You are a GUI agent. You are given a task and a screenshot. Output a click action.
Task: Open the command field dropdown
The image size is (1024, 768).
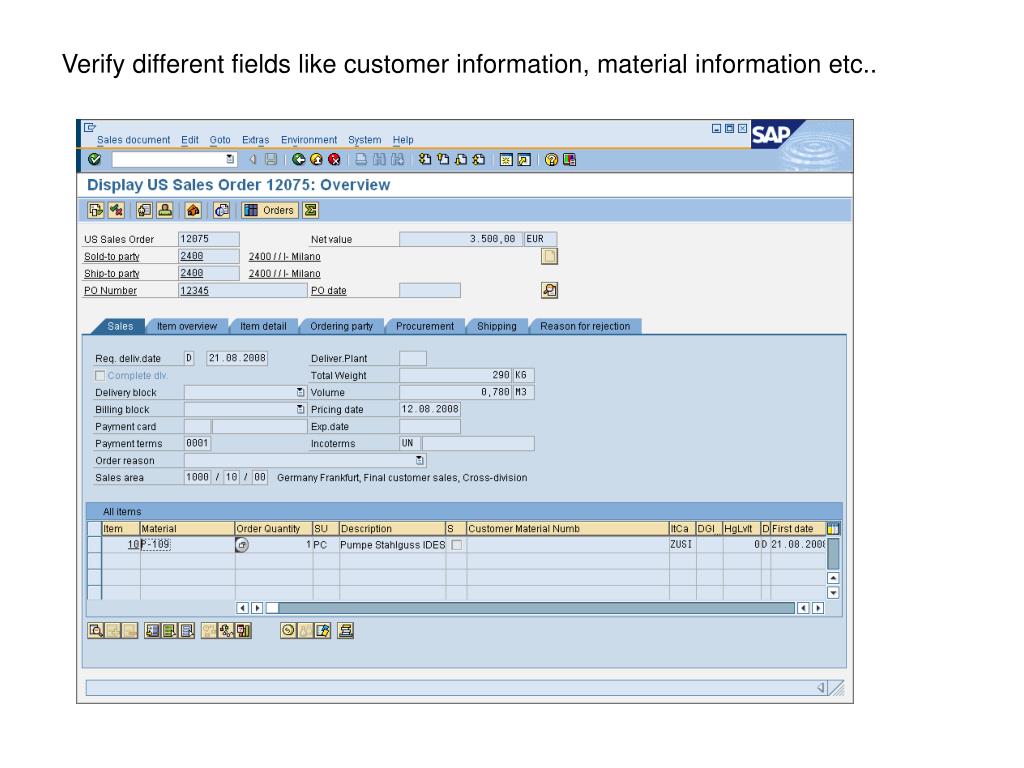pos(230,159)
